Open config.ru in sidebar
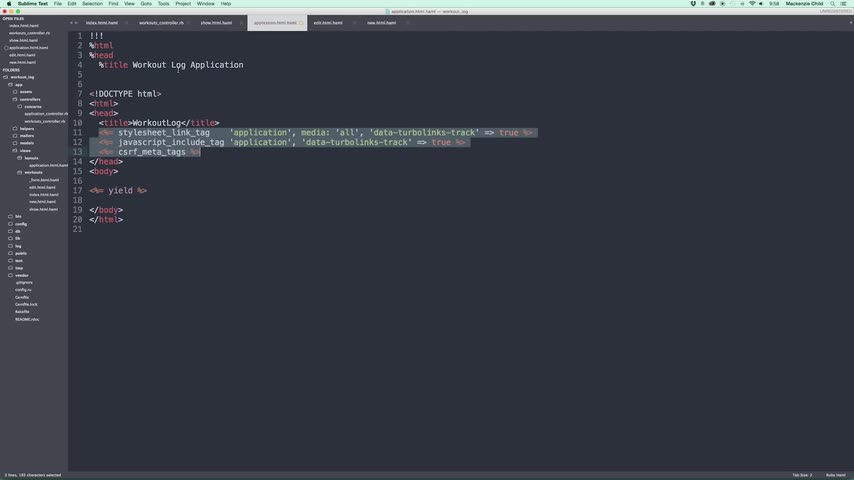 click(x=23, y=290)
